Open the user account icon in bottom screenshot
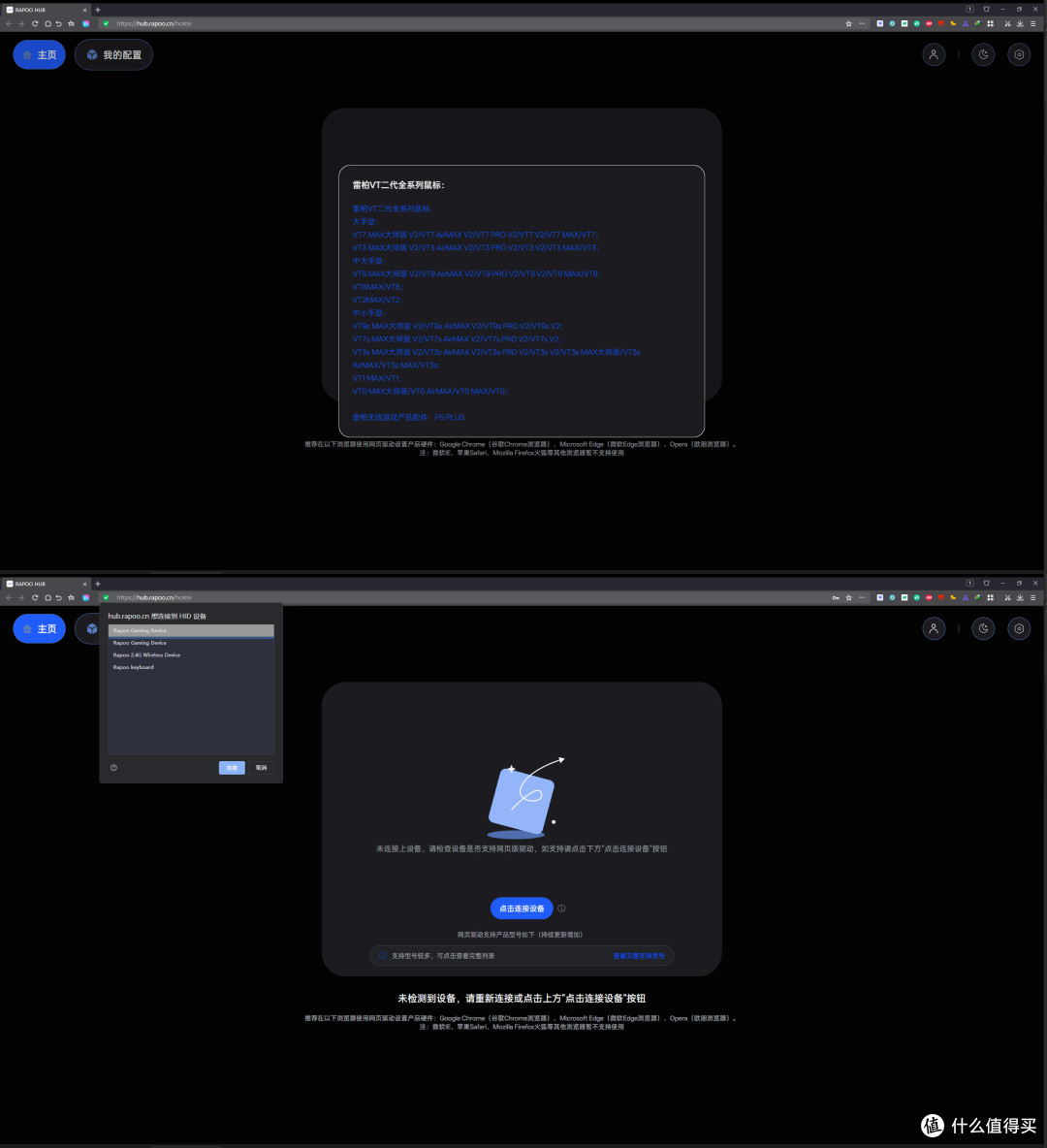This screenshot has height=1148, width=1047. coord(934,629)
